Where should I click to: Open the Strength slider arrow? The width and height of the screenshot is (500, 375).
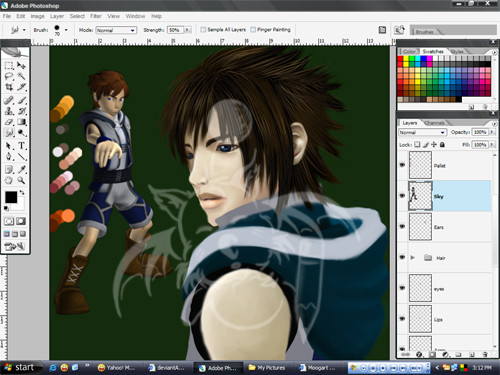coord(188,30)
